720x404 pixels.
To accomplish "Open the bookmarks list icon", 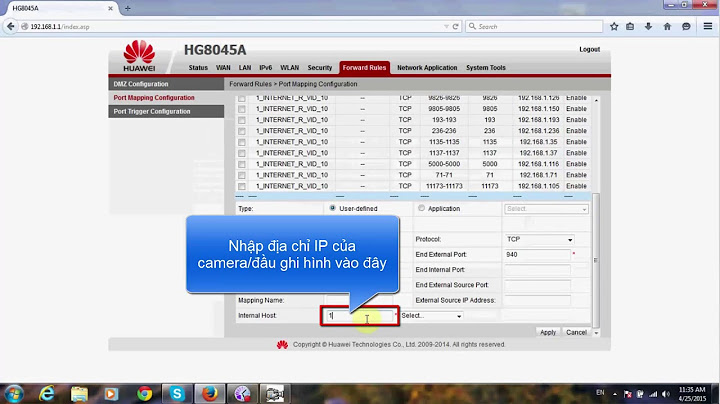I will (630, 27).
